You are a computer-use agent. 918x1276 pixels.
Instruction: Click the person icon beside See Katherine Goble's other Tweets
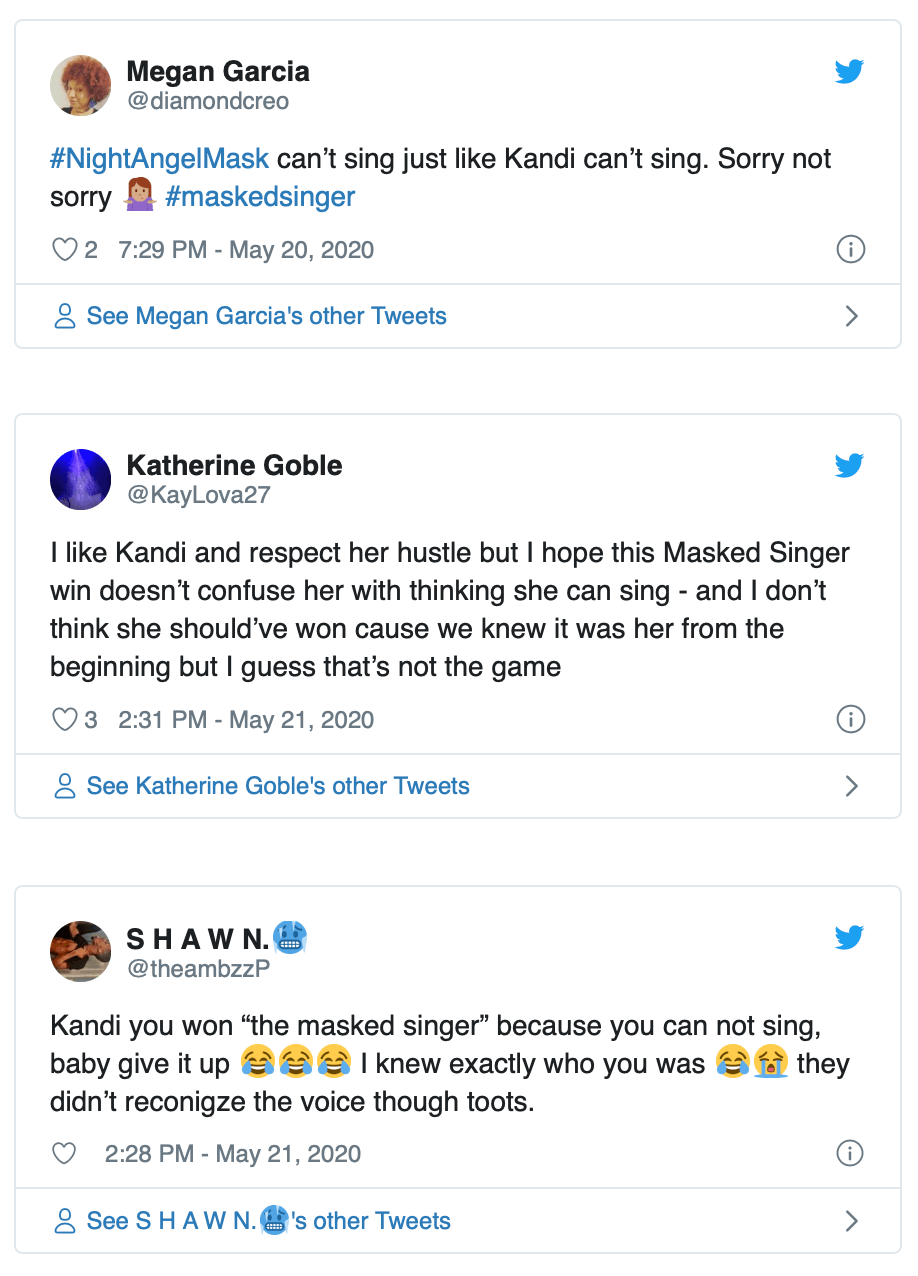tap(65, 786)
